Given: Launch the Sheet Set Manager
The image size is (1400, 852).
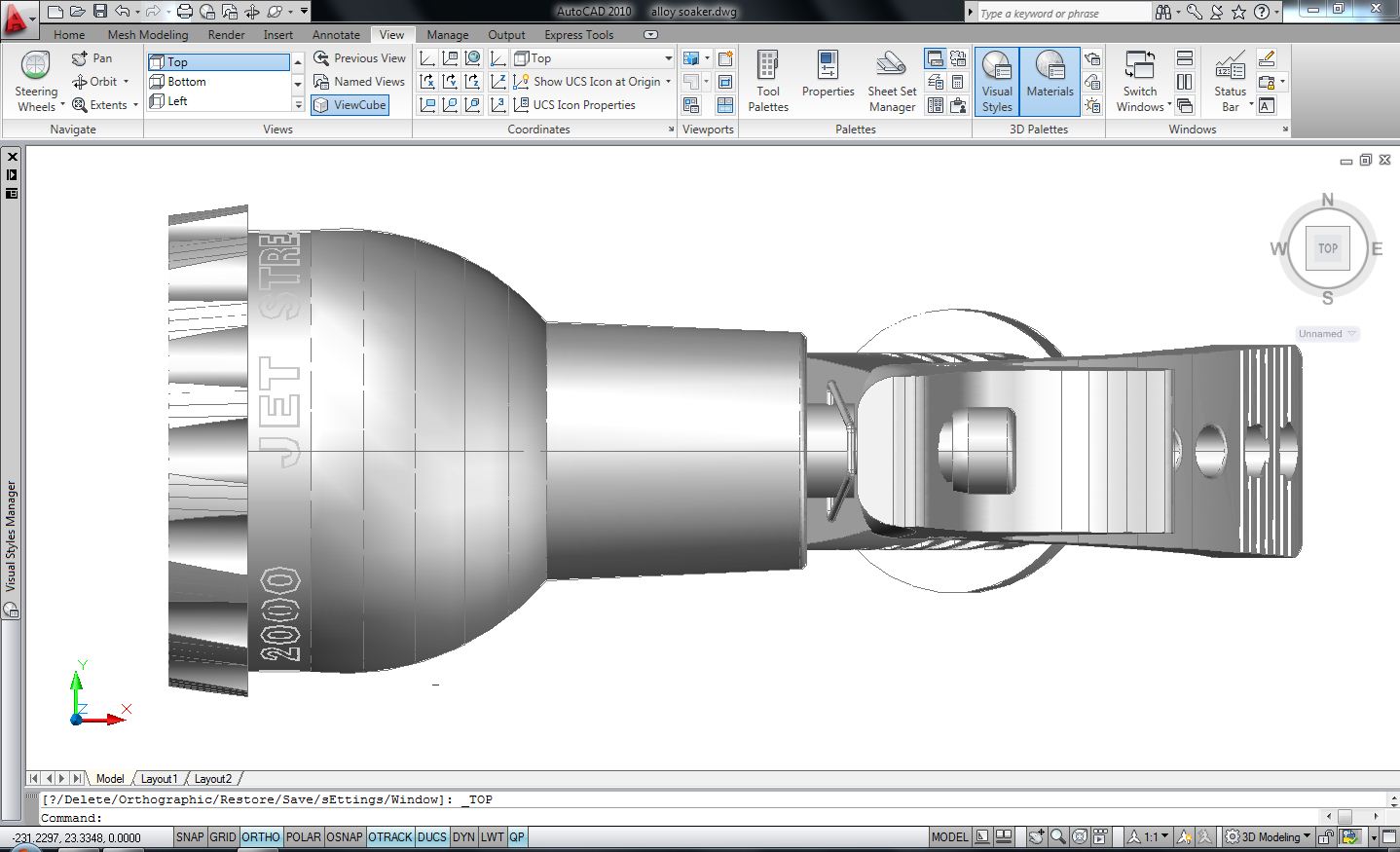Looking at the screenshot, I should (x=891, y=80).
